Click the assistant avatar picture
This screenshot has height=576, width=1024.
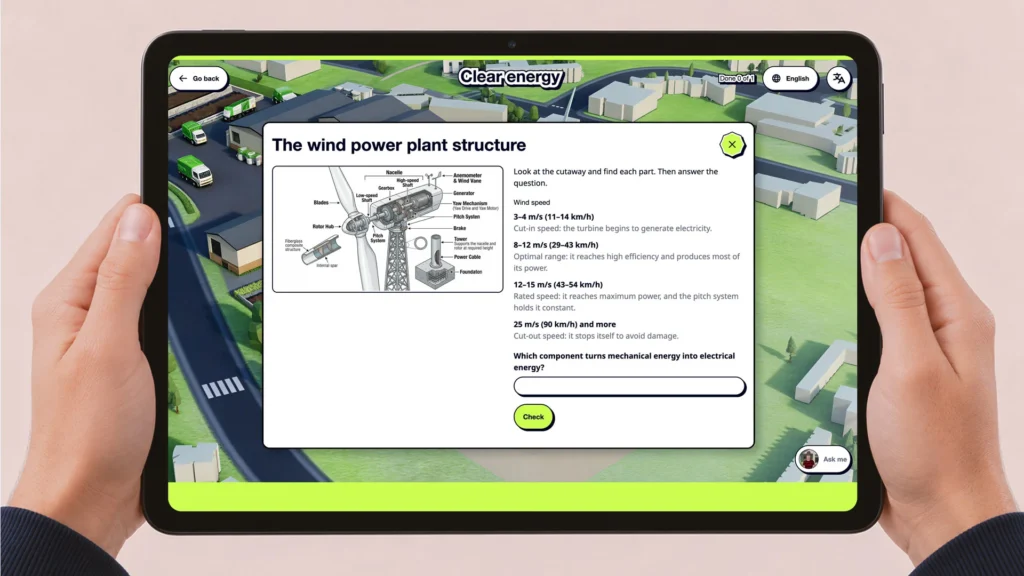[x=808, y=459]
